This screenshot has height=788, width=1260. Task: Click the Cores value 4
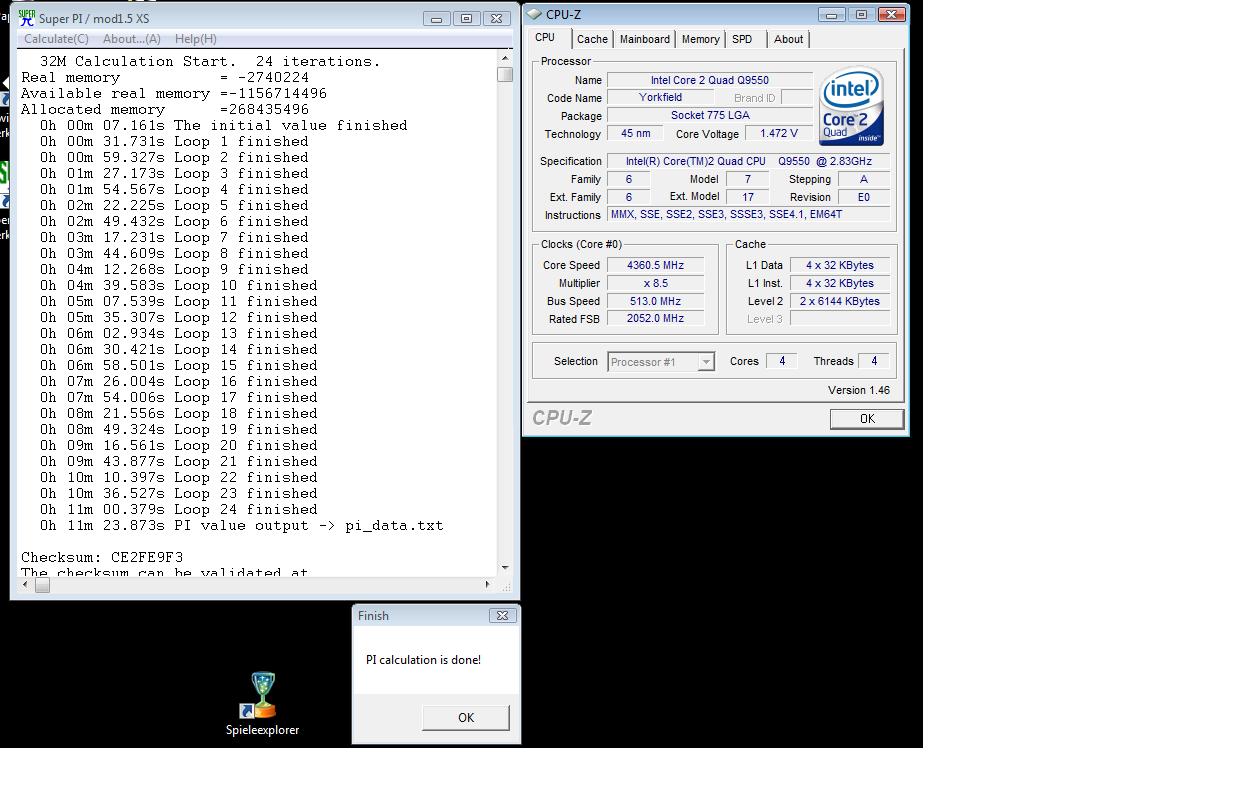782,361
